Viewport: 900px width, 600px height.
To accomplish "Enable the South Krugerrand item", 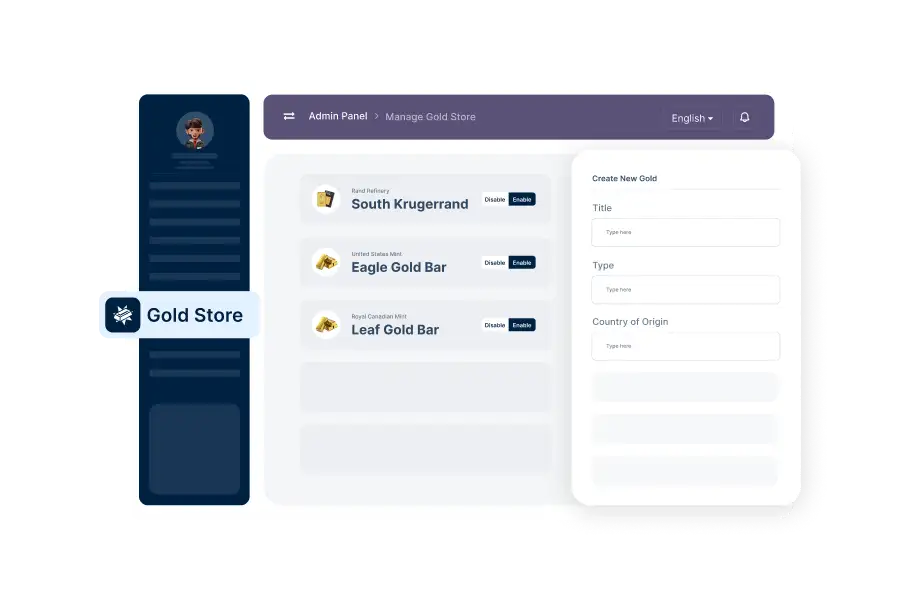I will (x=522, y=199).
